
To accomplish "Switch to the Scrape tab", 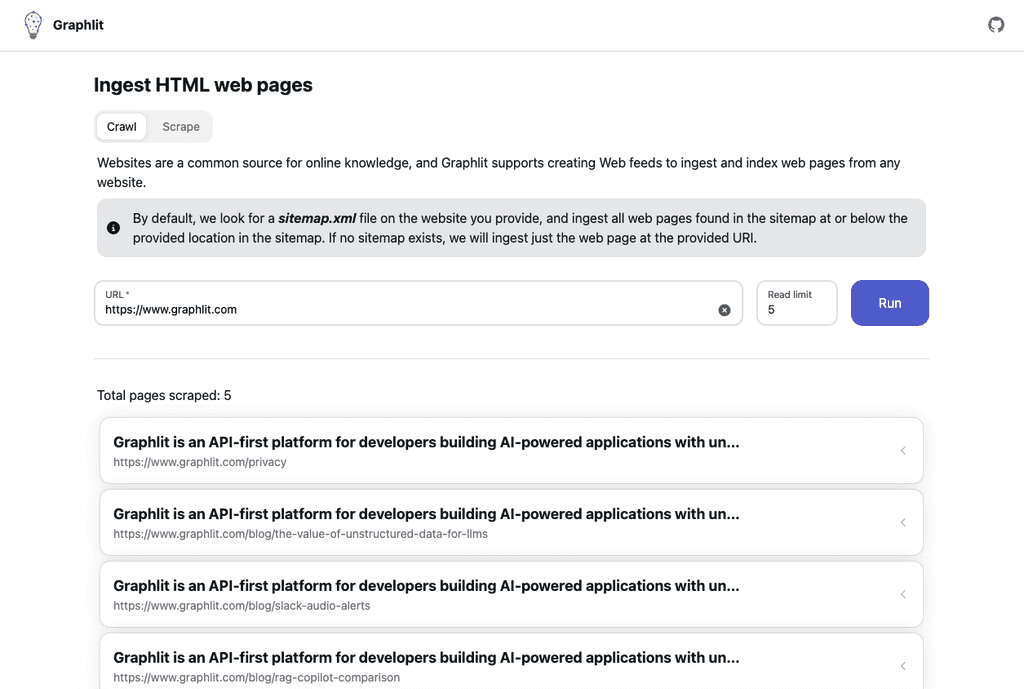I will (181, 127).
